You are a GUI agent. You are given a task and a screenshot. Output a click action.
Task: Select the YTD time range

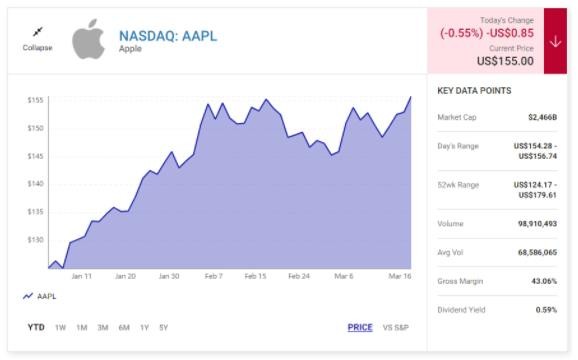[x=36, y=327]
